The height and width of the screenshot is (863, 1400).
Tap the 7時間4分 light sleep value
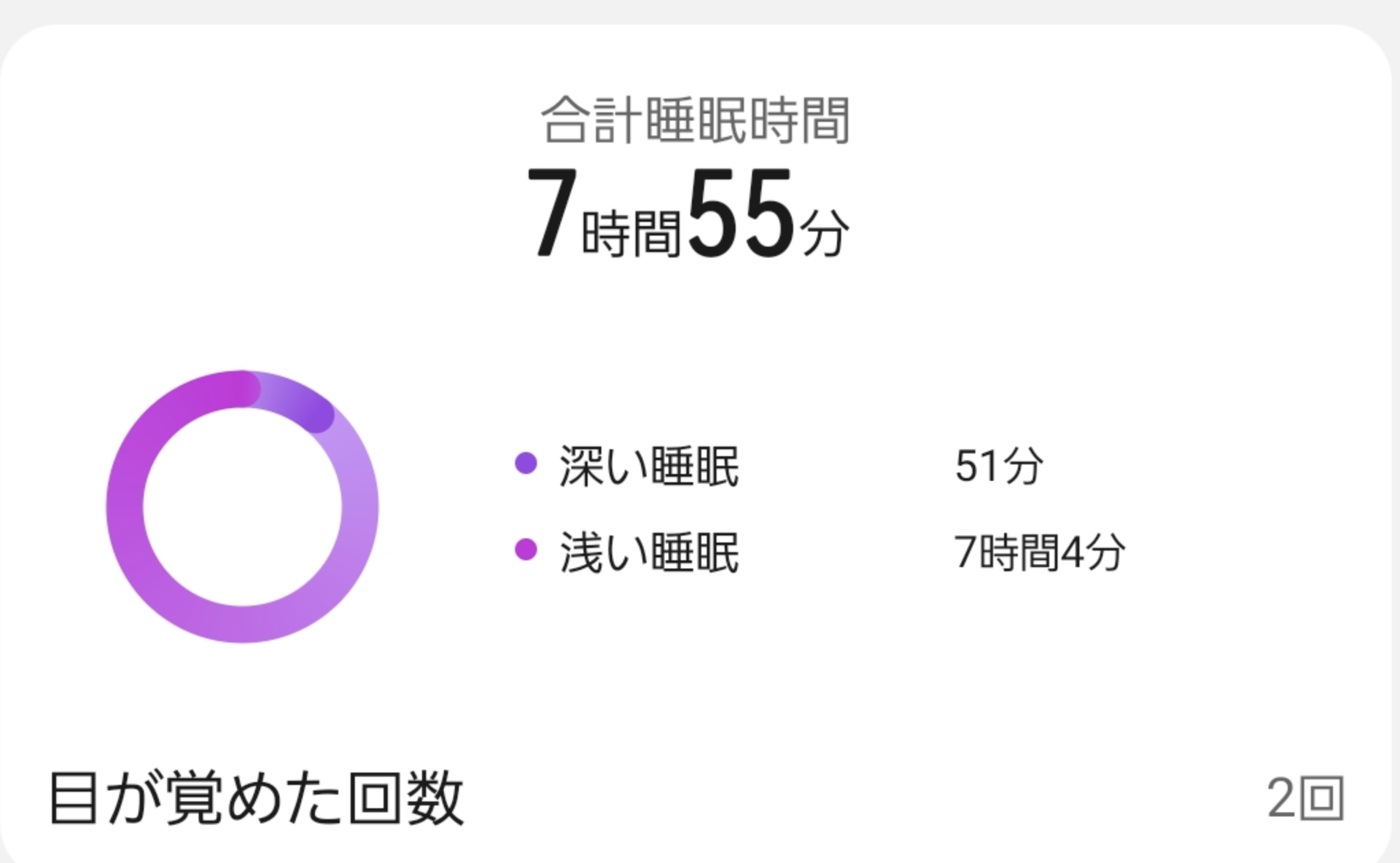pos(1040,552)
